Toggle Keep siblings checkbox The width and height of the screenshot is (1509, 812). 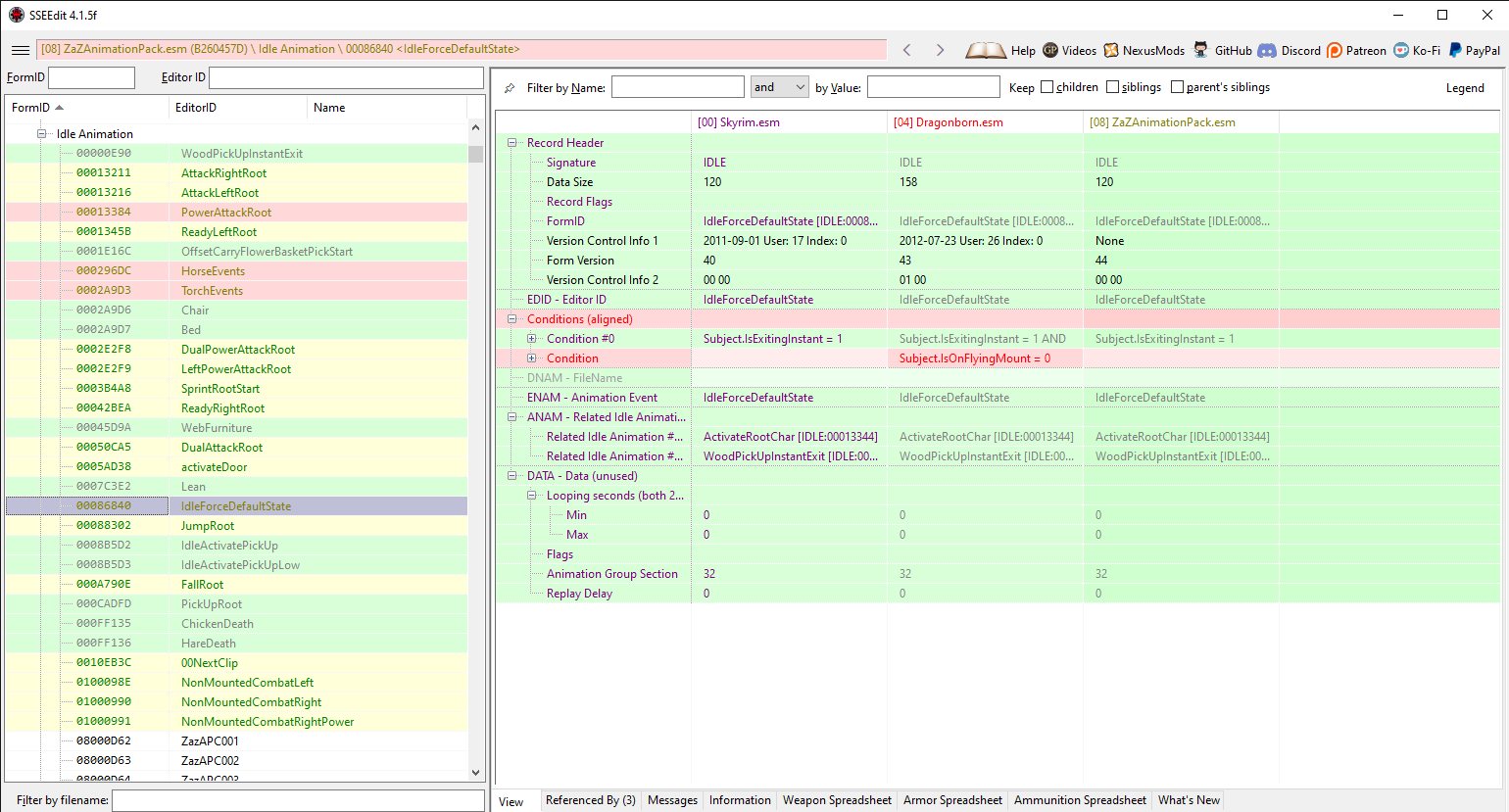coord(1112,87)
